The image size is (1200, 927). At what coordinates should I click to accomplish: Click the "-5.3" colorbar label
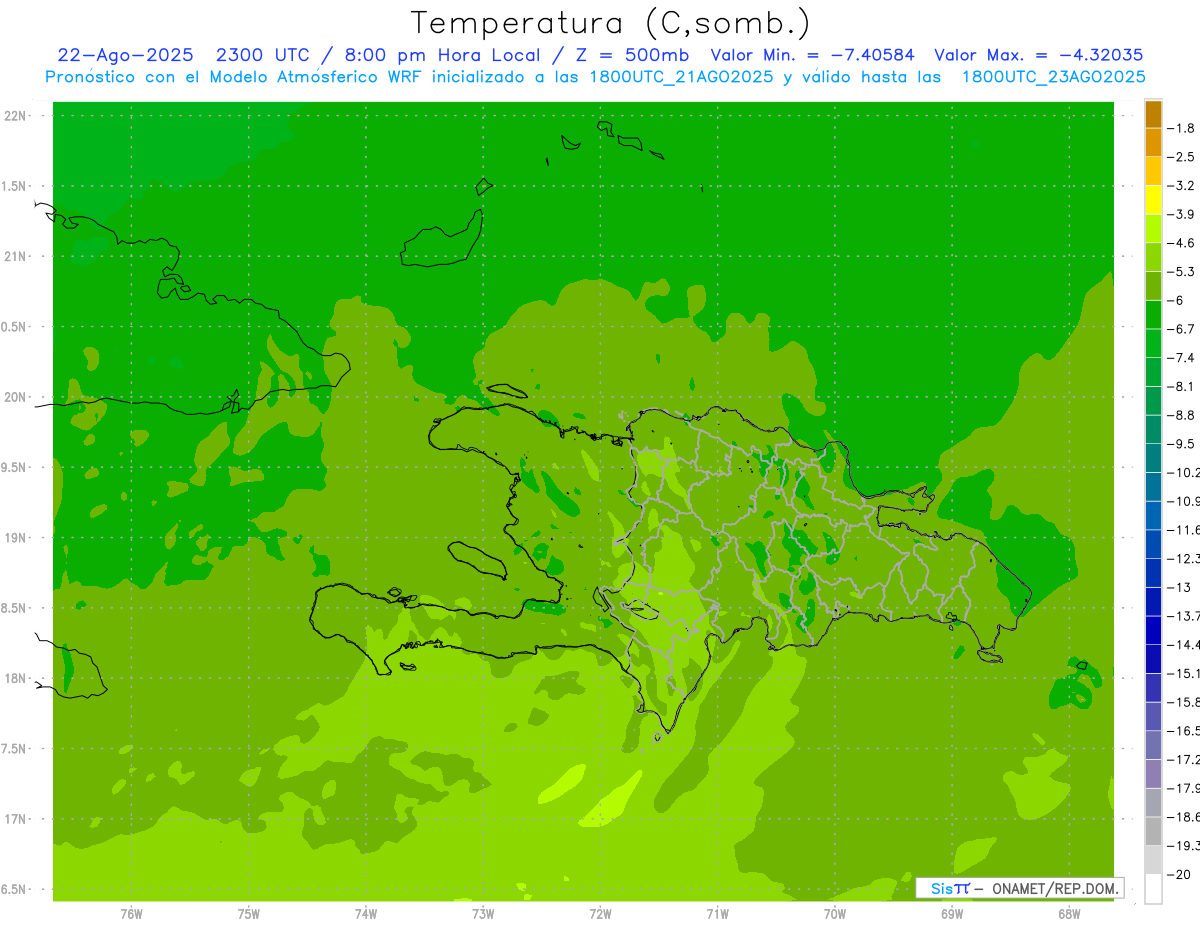[x=1181, y=271]
